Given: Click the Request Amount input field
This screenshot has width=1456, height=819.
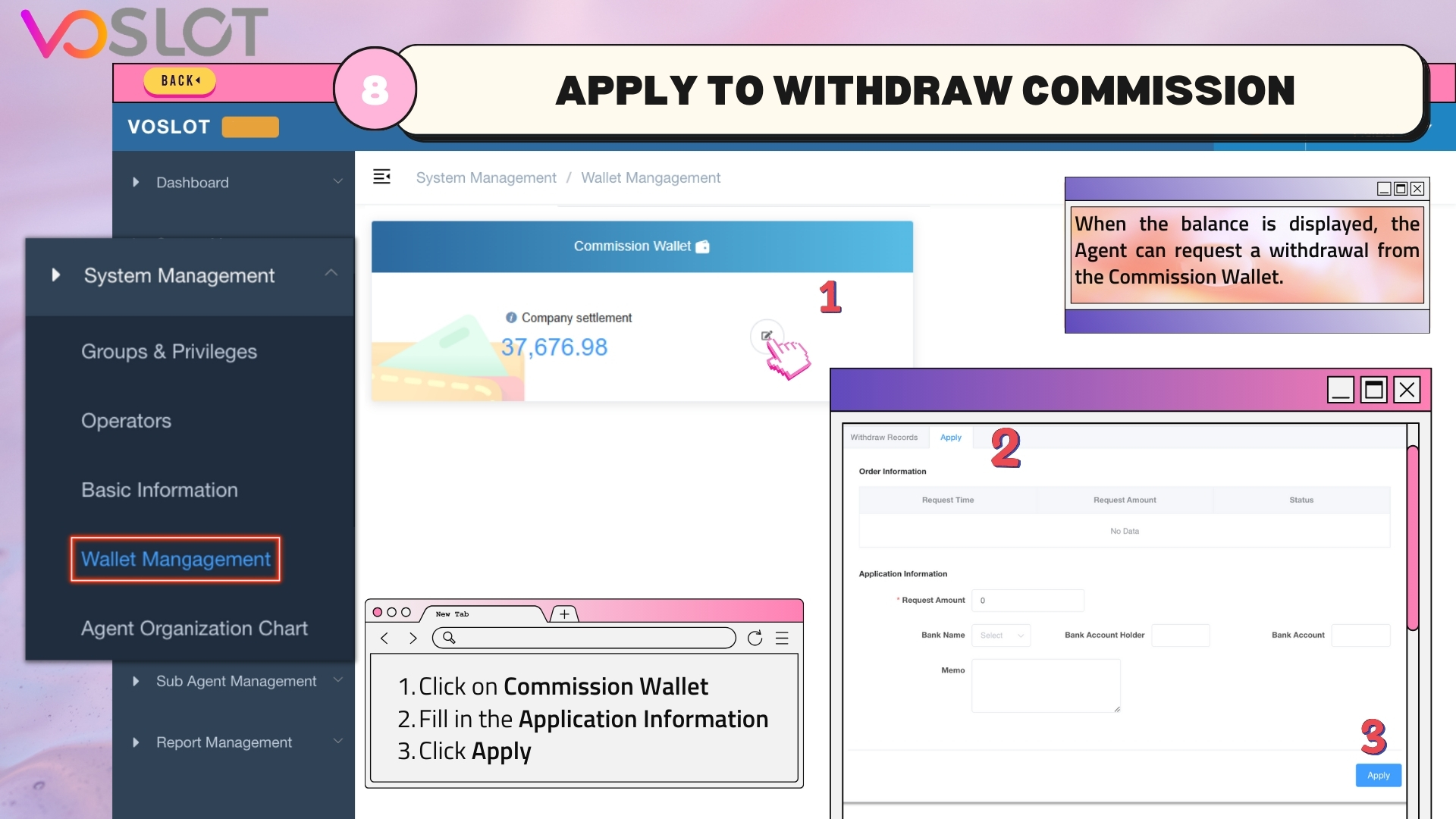Looking at the screenshot, I should point(1028,600).
